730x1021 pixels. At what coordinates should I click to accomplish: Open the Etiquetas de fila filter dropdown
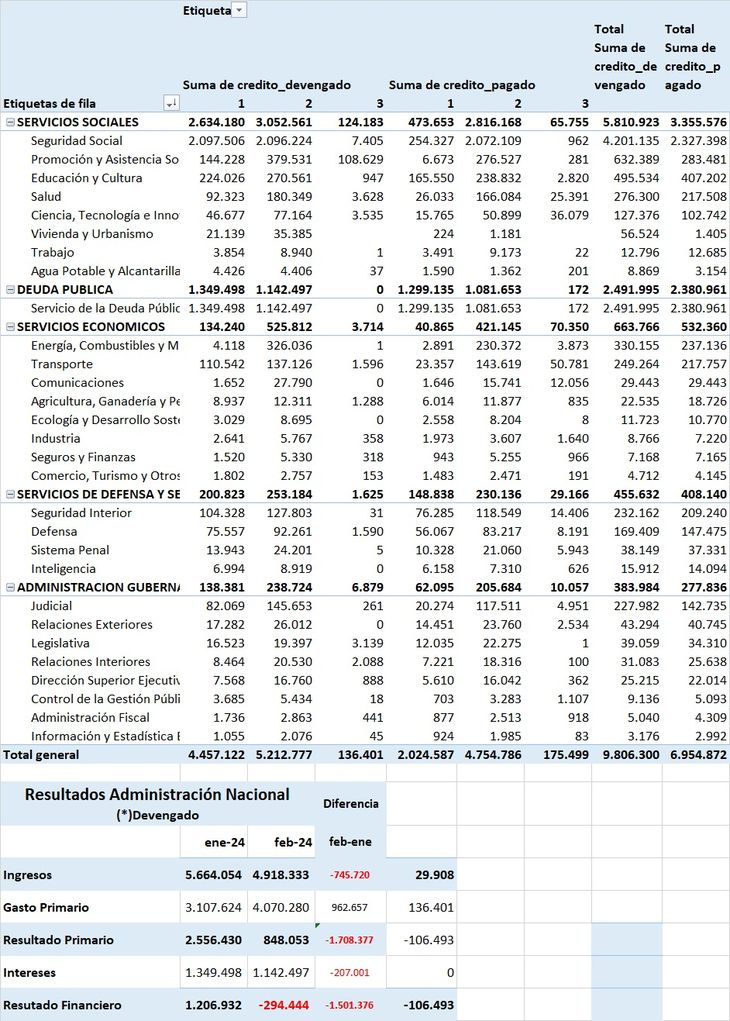click(x=171, y=103)
